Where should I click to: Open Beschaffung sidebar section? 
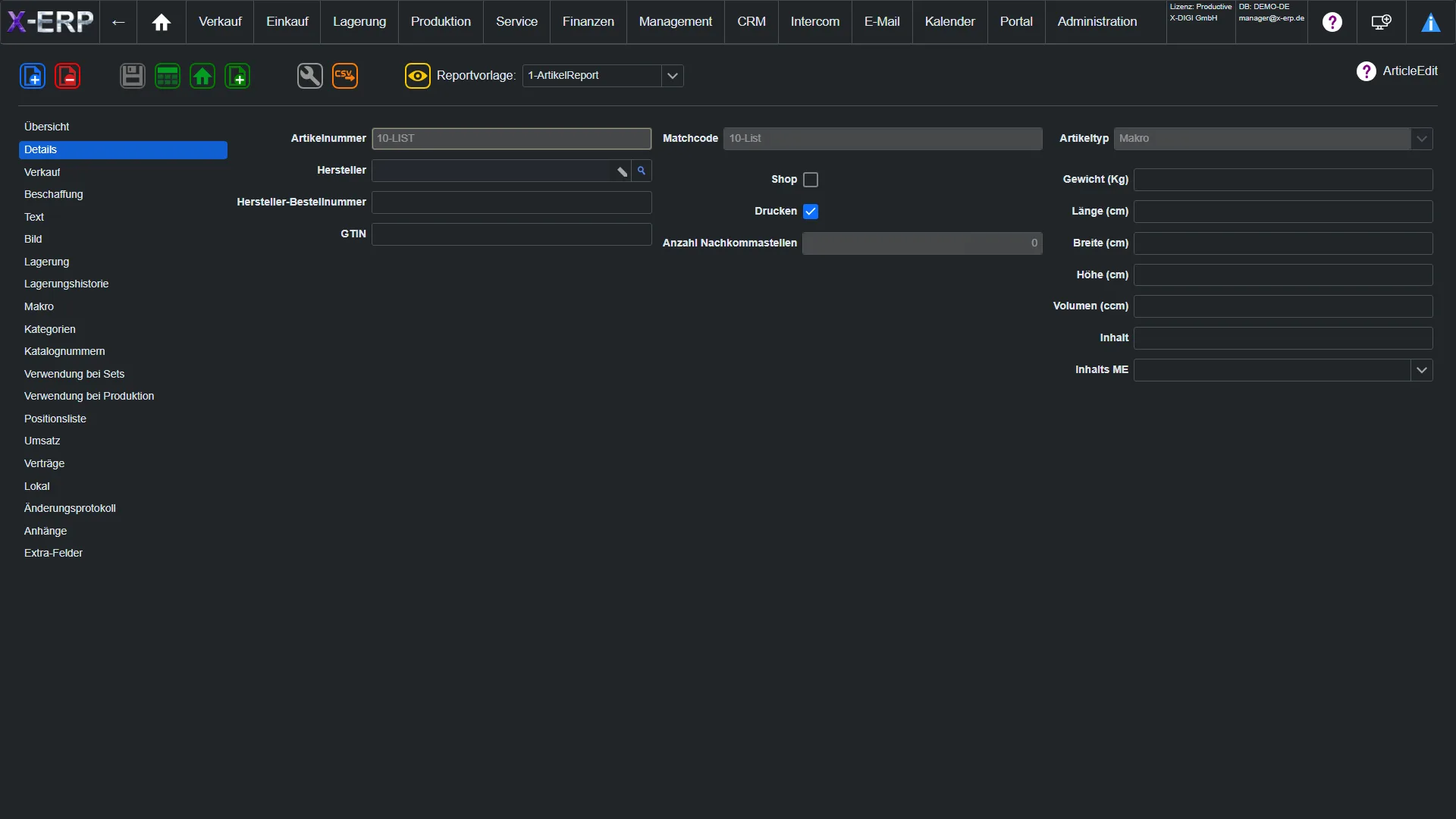coord(123,195)
